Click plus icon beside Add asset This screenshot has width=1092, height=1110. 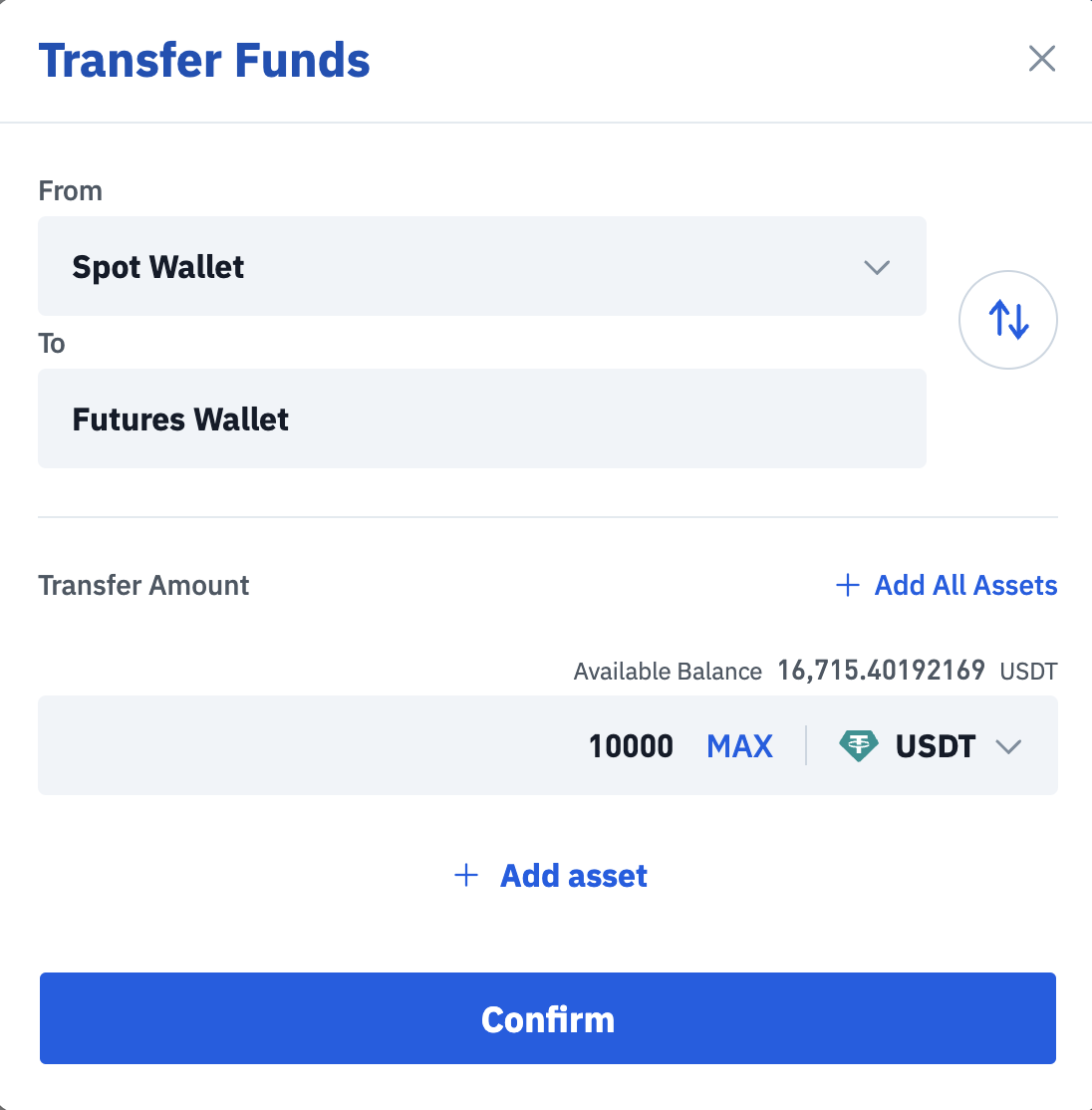[x=466, y=876]
